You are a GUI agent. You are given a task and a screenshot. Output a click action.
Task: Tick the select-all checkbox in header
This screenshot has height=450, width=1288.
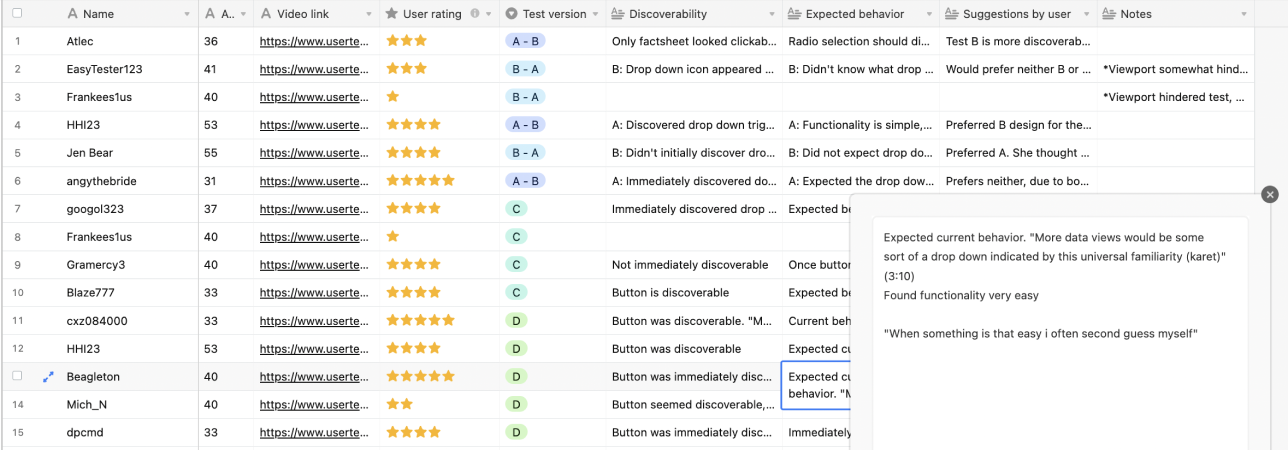click(17, 14)
